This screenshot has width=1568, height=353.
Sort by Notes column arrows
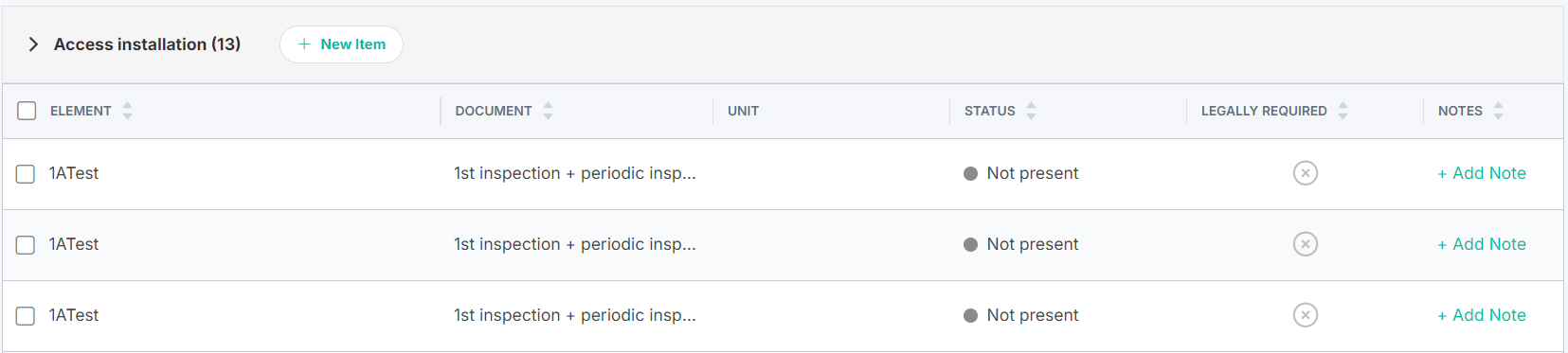click(x=1498, y=111)
